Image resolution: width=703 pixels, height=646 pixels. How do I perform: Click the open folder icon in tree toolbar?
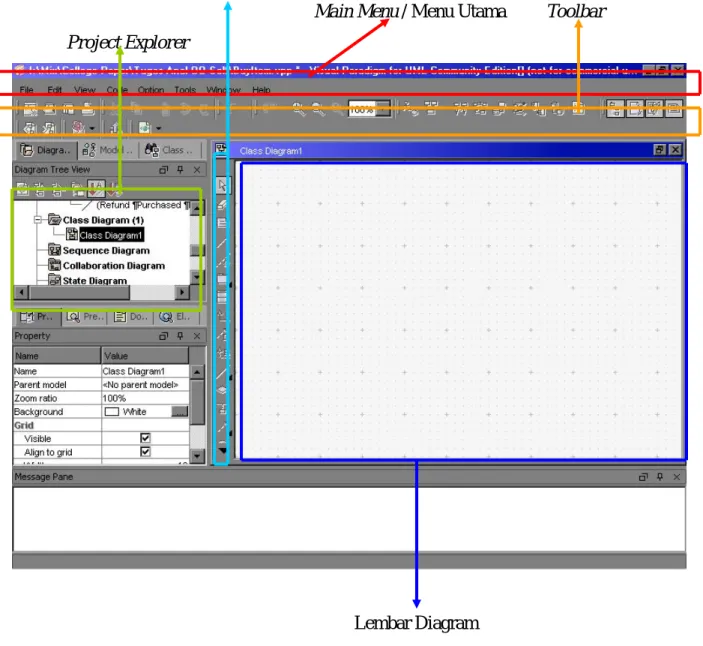77,190
